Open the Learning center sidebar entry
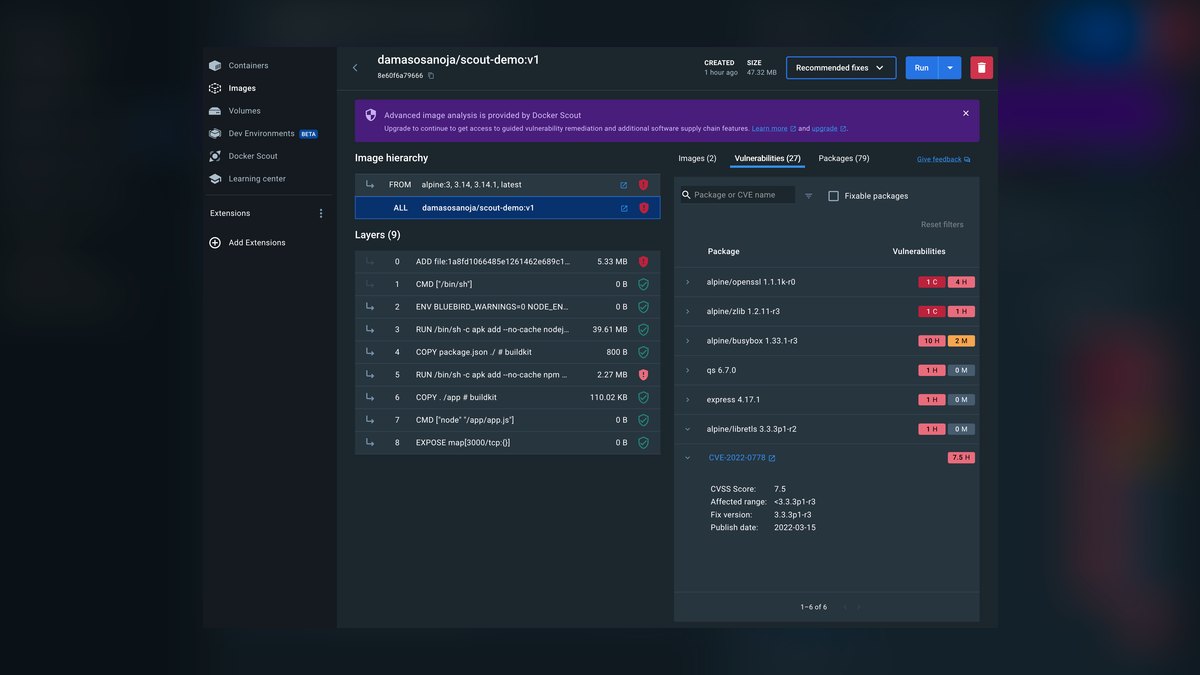This screenshot has height=675, width=1200. (x=257, y=179)
